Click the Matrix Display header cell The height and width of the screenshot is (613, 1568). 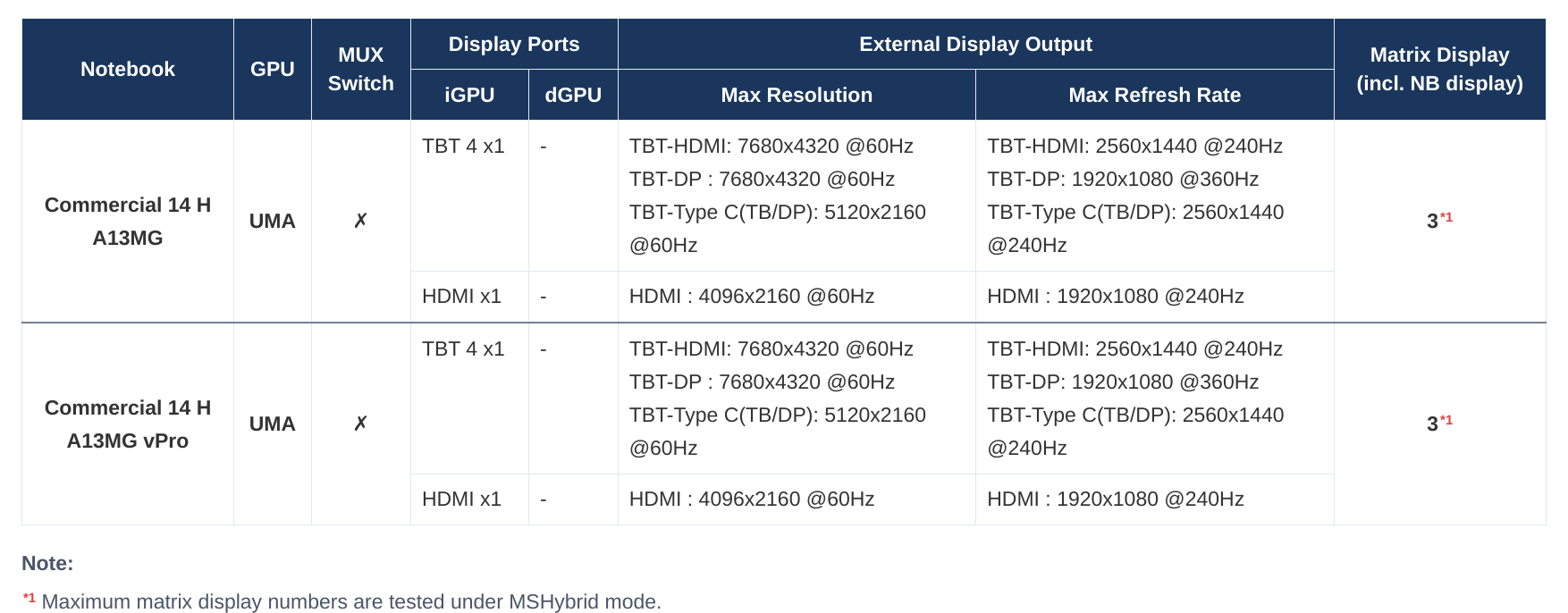(x=1440, y=69)
